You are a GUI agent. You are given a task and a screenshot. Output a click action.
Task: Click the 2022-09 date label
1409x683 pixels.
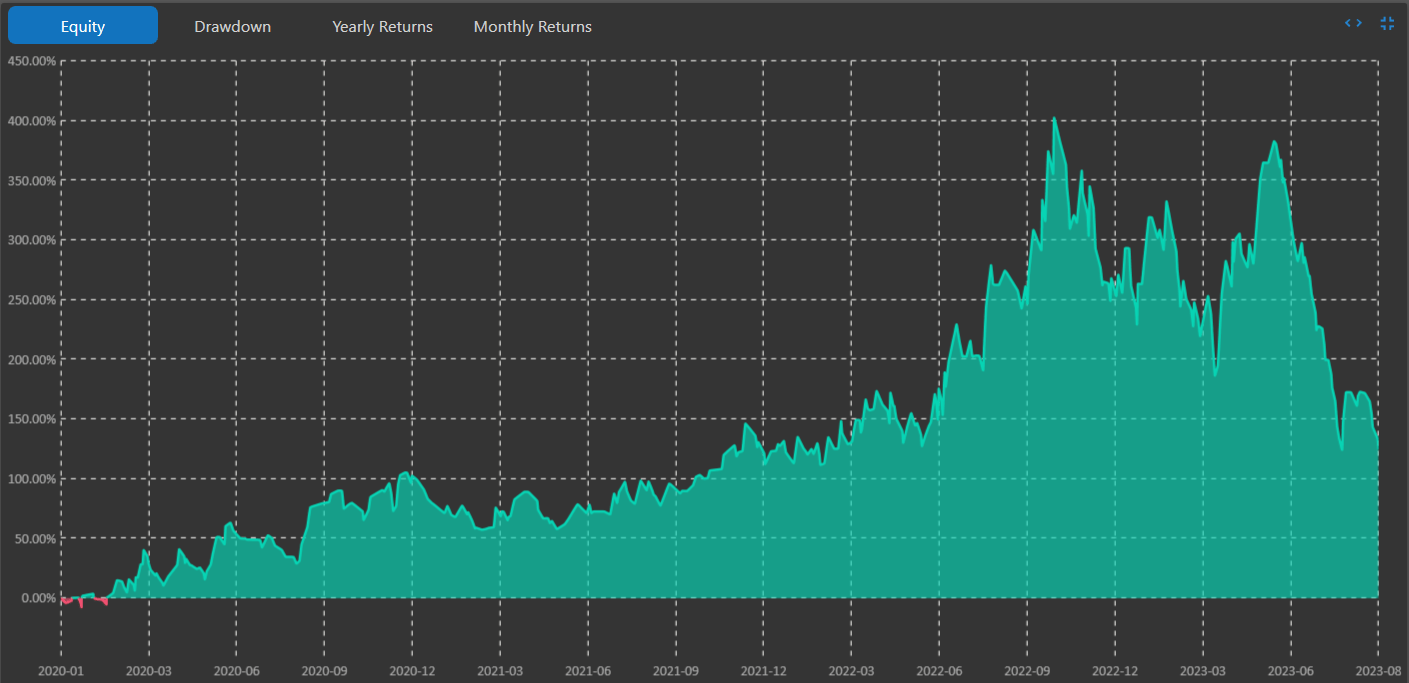point(1027,670)
